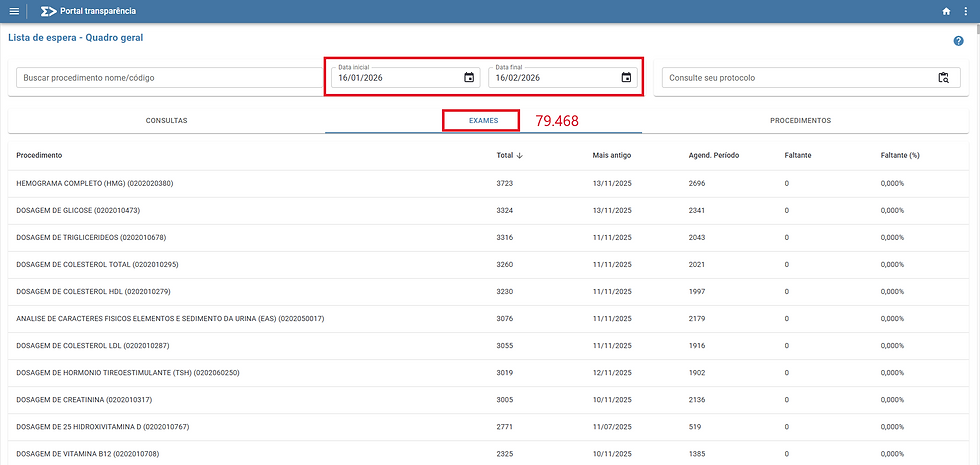Click date 11/07/2025 in Mais antigo
Image resolution: width=980 pixels, height=465 pixels.
[x=612, y=428]
